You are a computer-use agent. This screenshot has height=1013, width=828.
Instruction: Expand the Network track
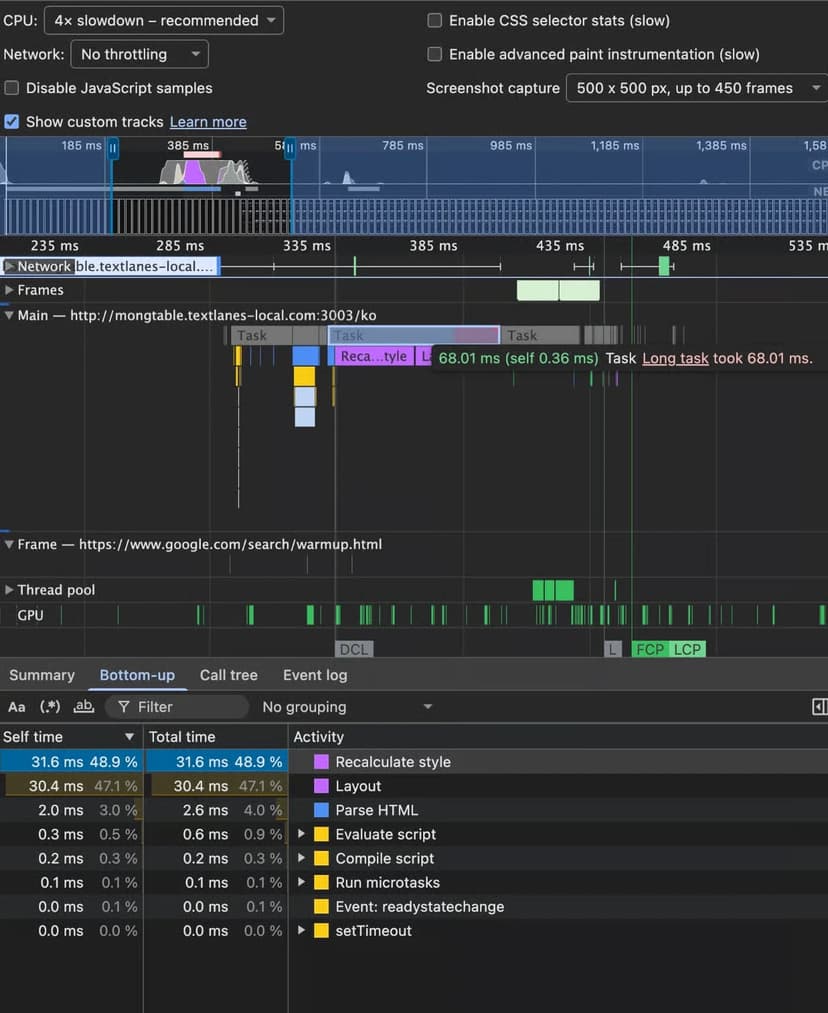tap(10, 266)
